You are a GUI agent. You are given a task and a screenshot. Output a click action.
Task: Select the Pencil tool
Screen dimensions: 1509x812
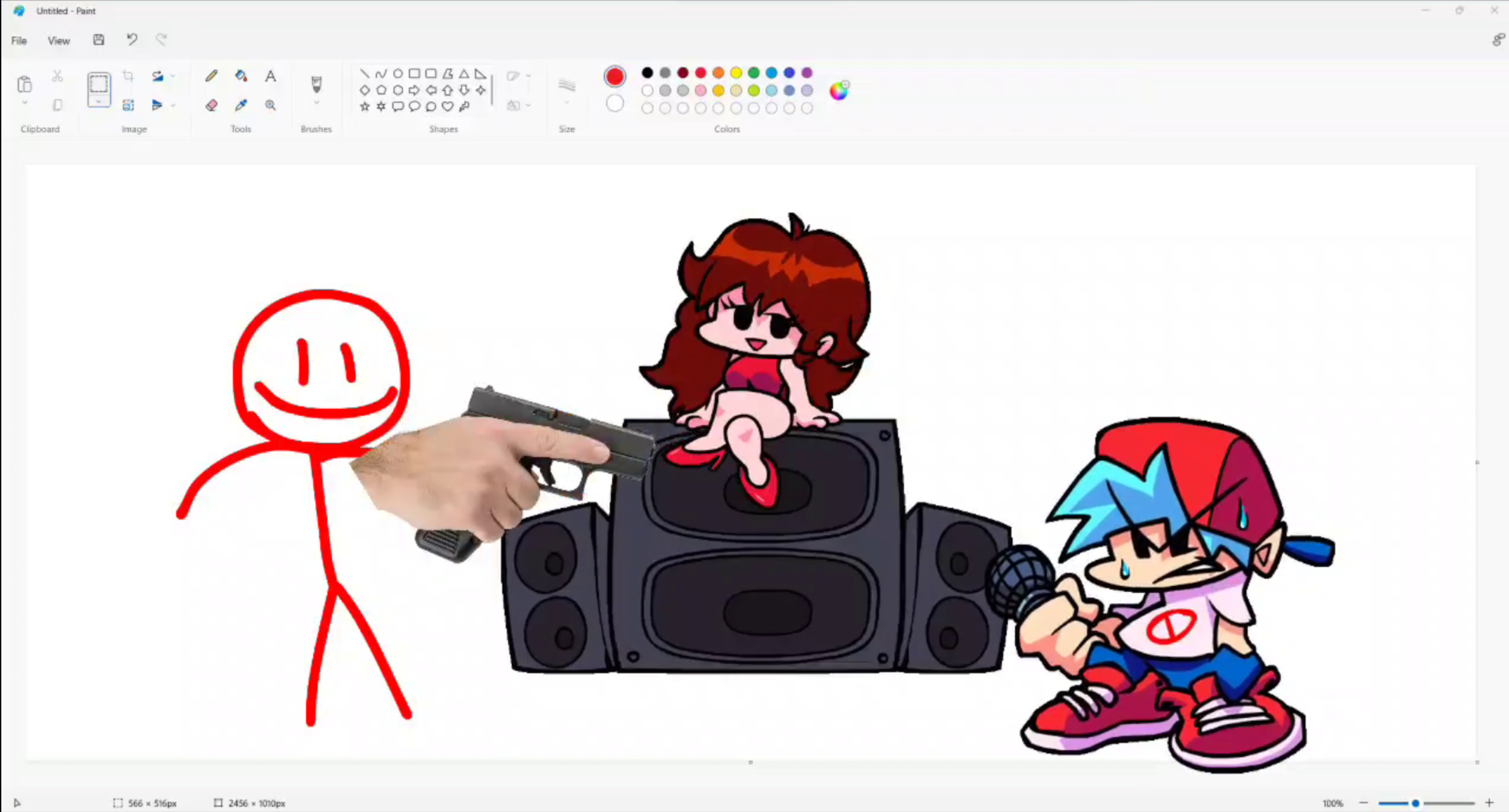click(212, 76)
